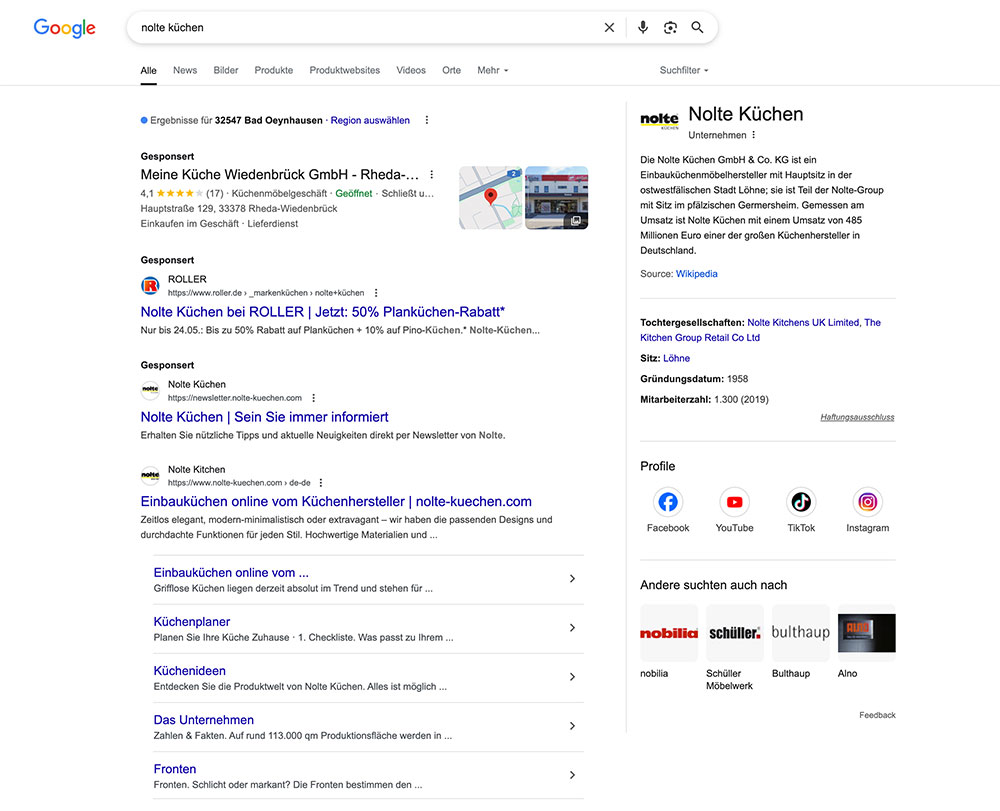1000x811 pixels.
Task: Clear the search query with the X icon
Action: (x=609, y=27)
